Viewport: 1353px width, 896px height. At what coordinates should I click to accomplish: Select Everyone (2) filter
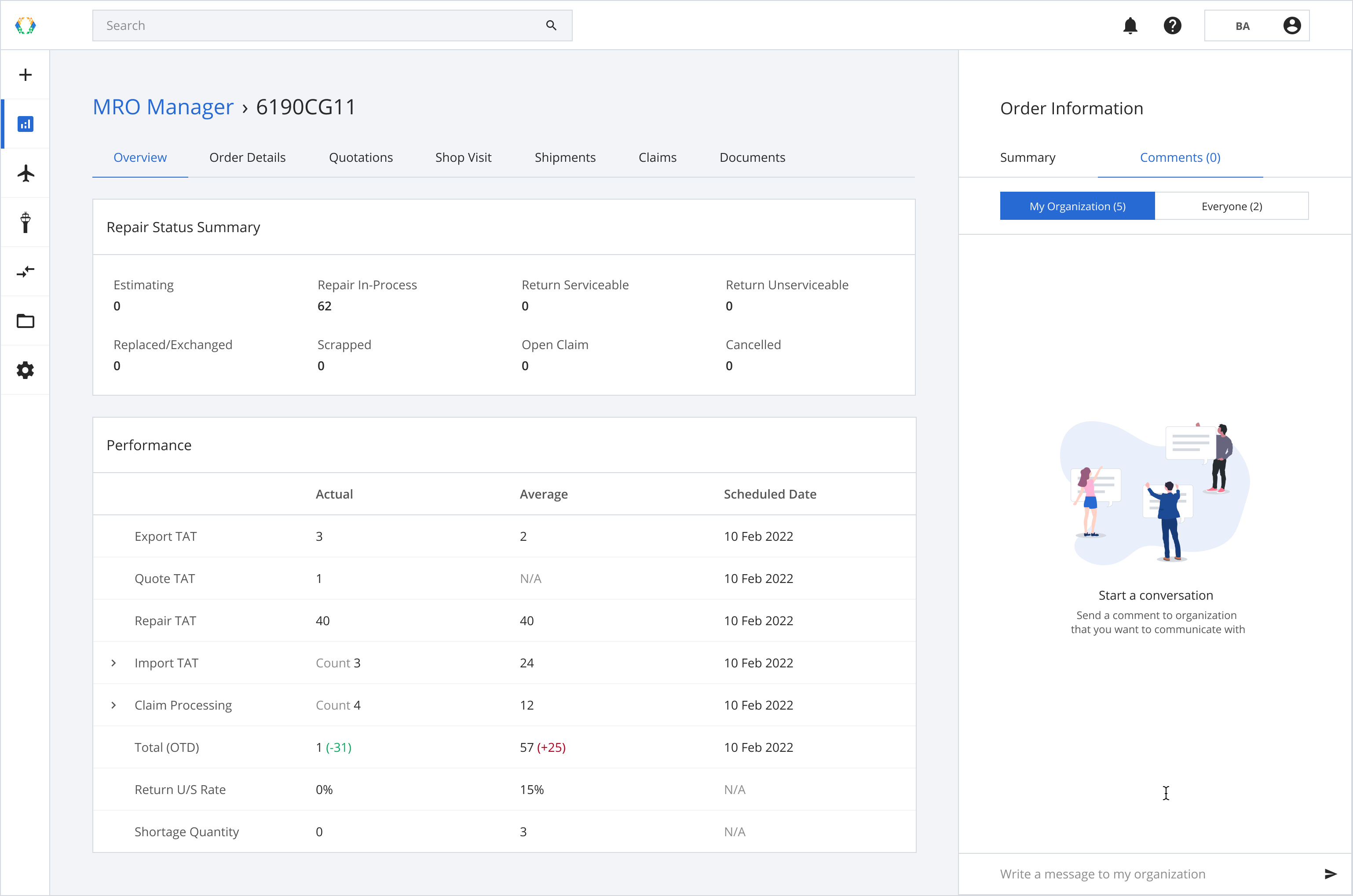[1232, 206]
